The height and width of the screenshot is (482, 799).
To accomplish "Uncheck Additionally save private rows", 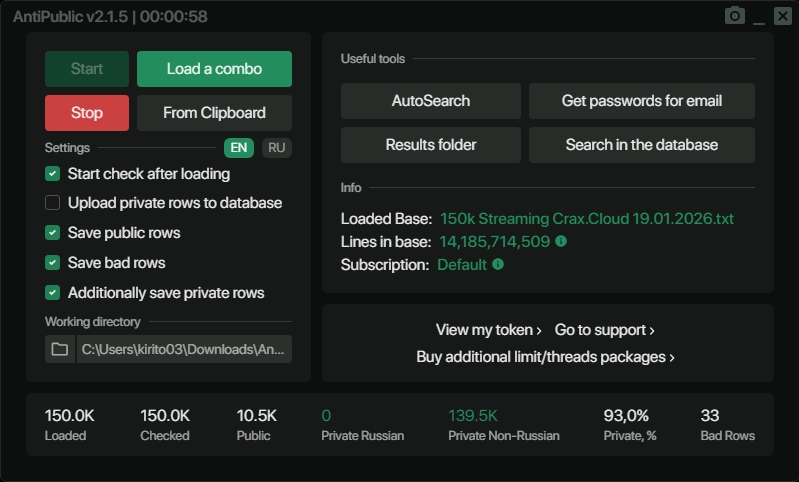I will (53, 293).
